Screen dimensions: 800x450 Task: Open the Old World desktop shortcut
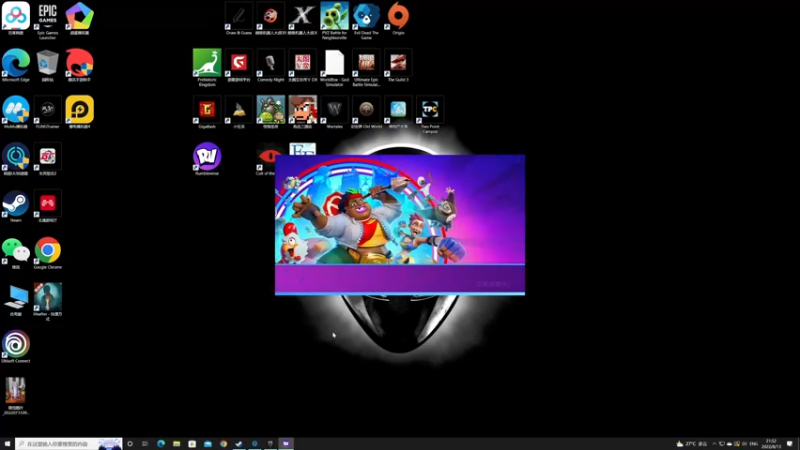pyautogui.click(x=366, y=112)
